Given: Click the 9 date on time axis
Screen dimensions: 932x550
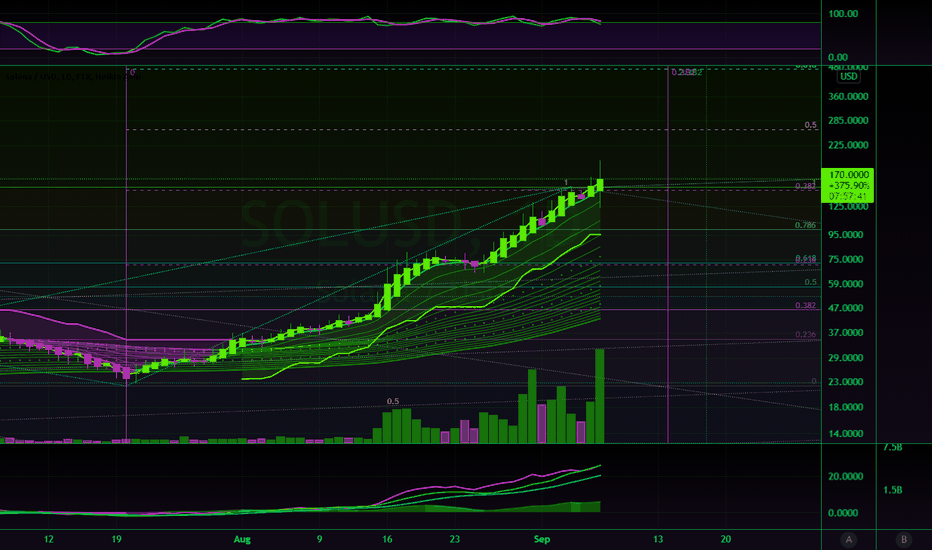Looking at the screenshot, I should [x=319, y=539].
